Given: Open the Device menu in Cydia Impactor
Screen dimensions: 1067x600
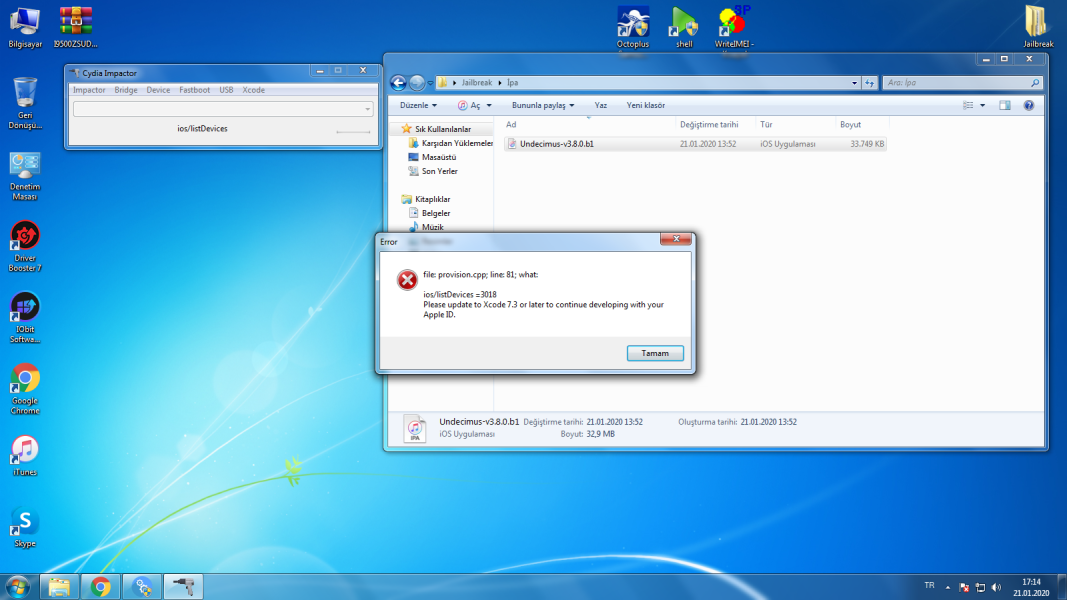Looking at the screenshot, I should (158, 90).
